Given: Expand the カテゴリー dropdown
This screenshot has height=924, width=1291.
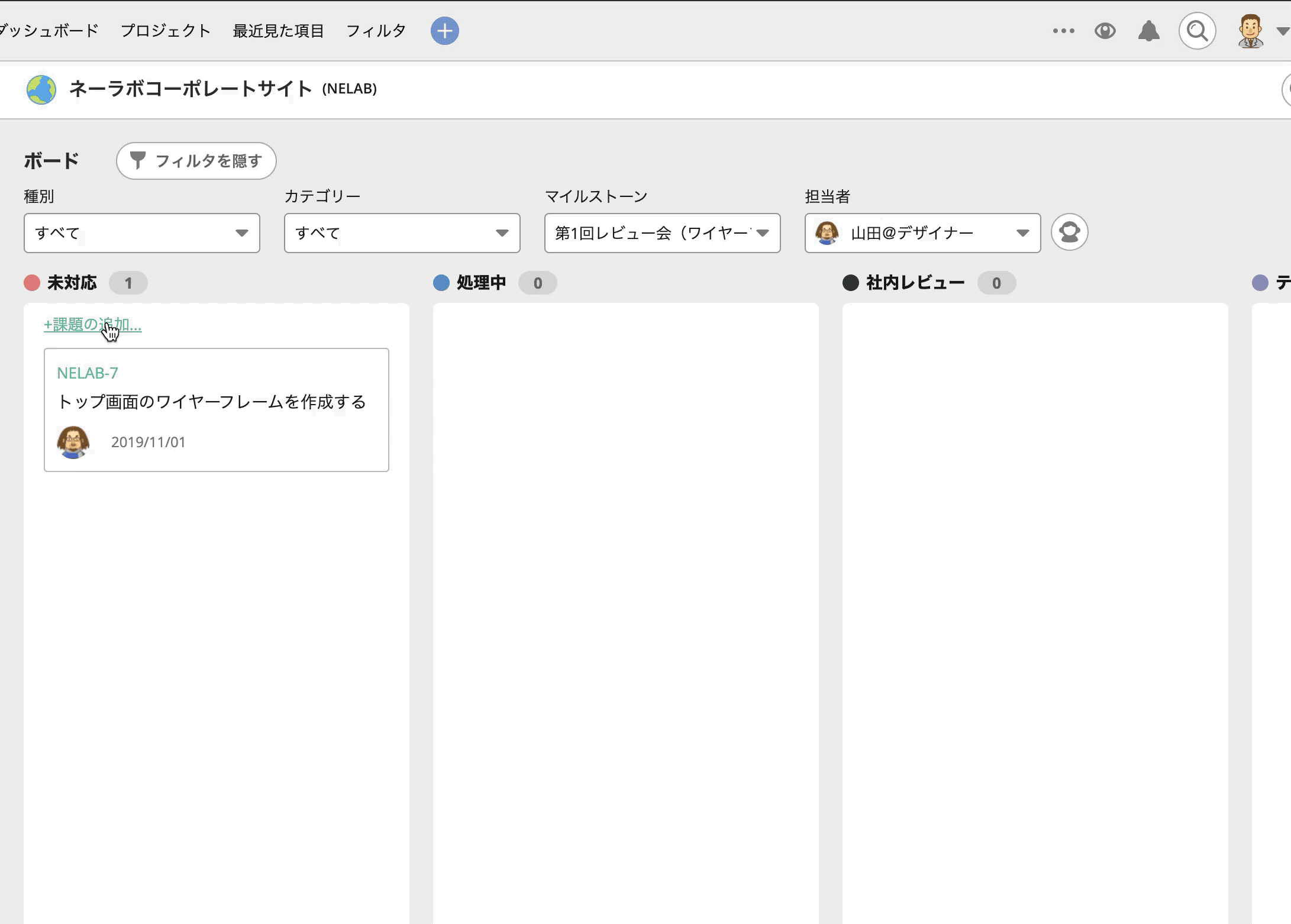Looking at the screenshot, I should (x=402, y=233).
